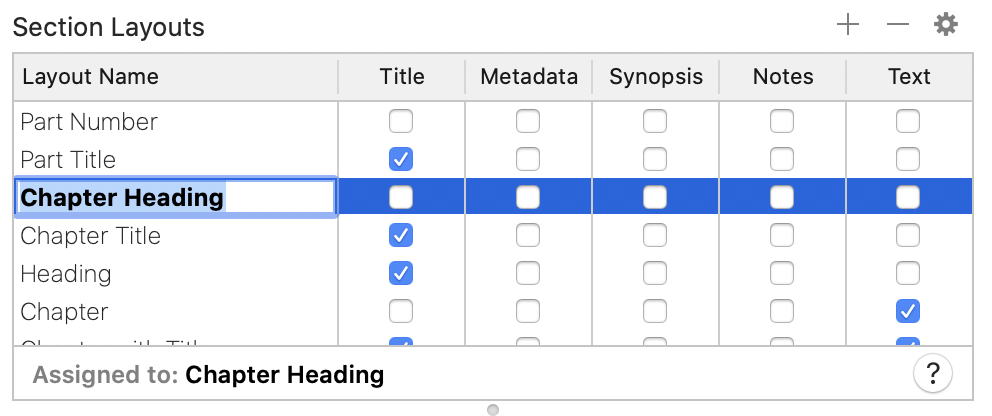Uncheck Title for Chapter Title layout

(x=401, y=236)
